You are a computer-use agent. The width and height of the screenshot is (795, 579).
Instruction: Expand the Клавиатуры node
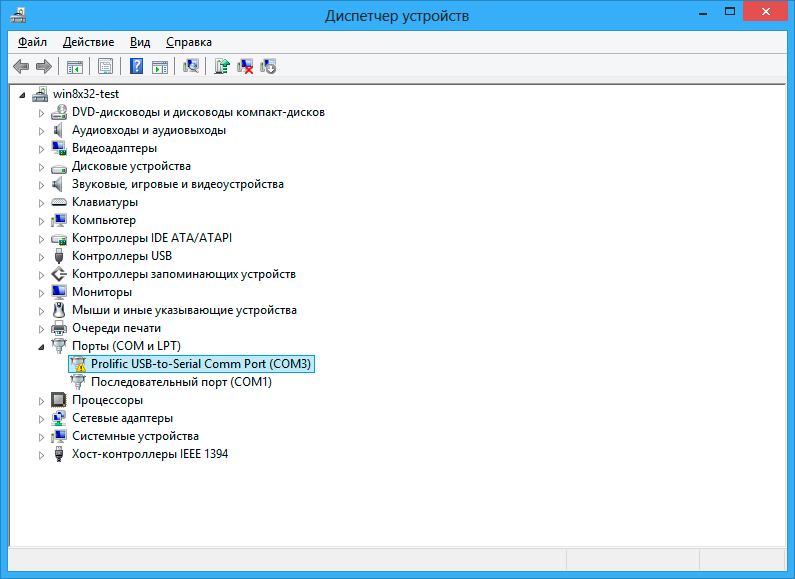(x=42, y=203)
